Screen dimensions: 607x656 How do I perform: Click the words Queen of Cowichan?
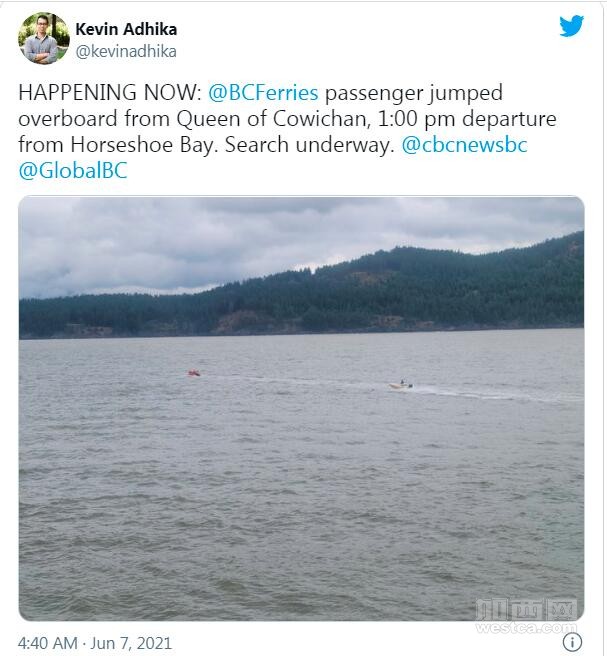pyautogui.click(x=273, y=119)
